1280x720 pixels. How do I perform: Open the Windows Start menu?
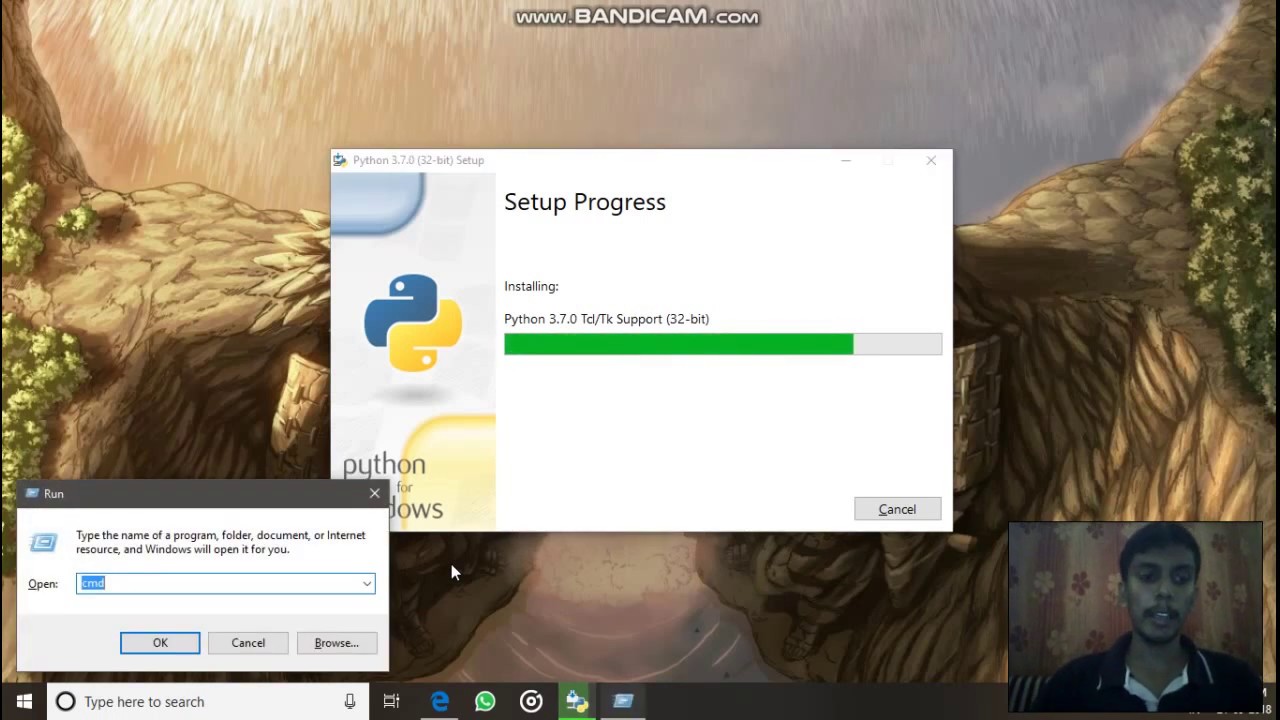coord(24,701)
